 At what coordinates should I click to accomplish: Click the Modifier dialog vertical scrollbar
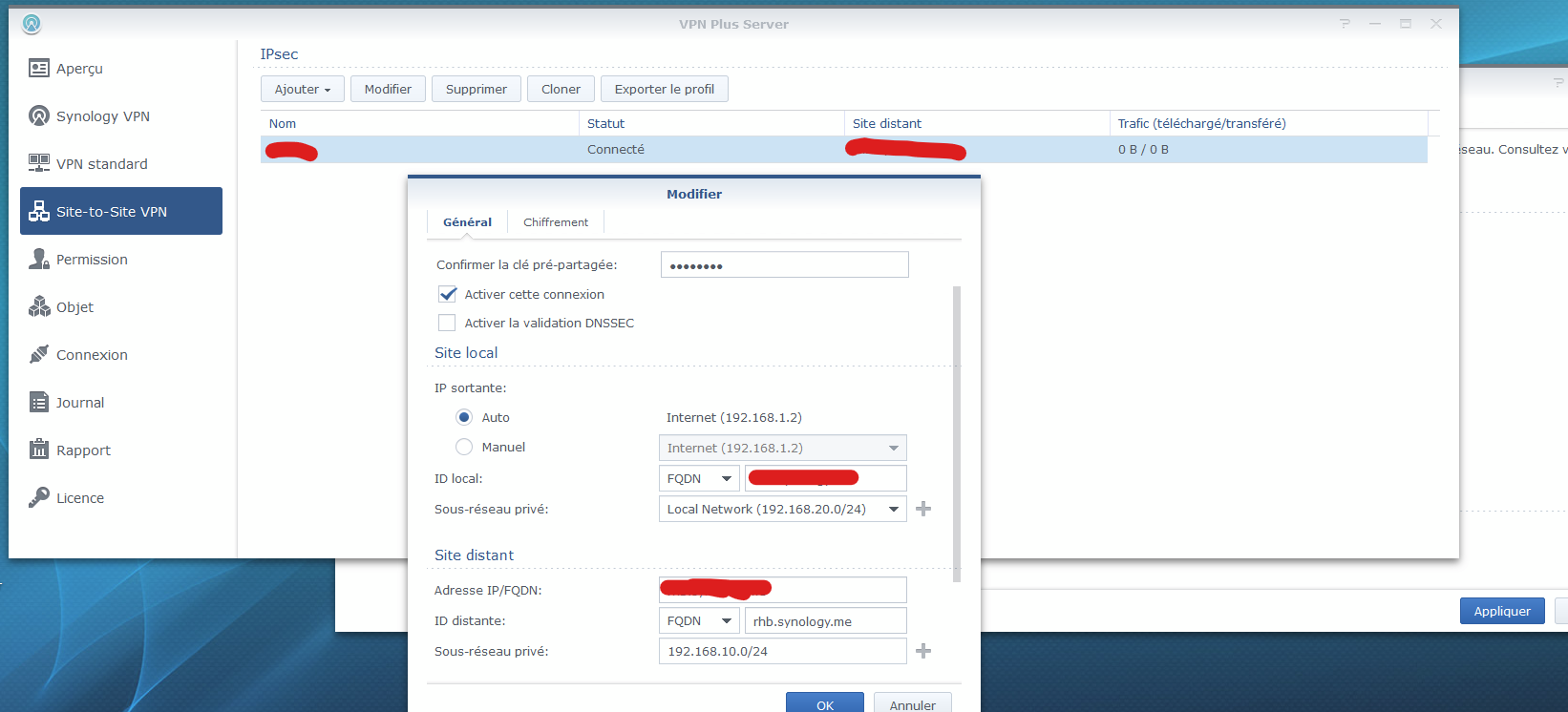coord(957,434)
